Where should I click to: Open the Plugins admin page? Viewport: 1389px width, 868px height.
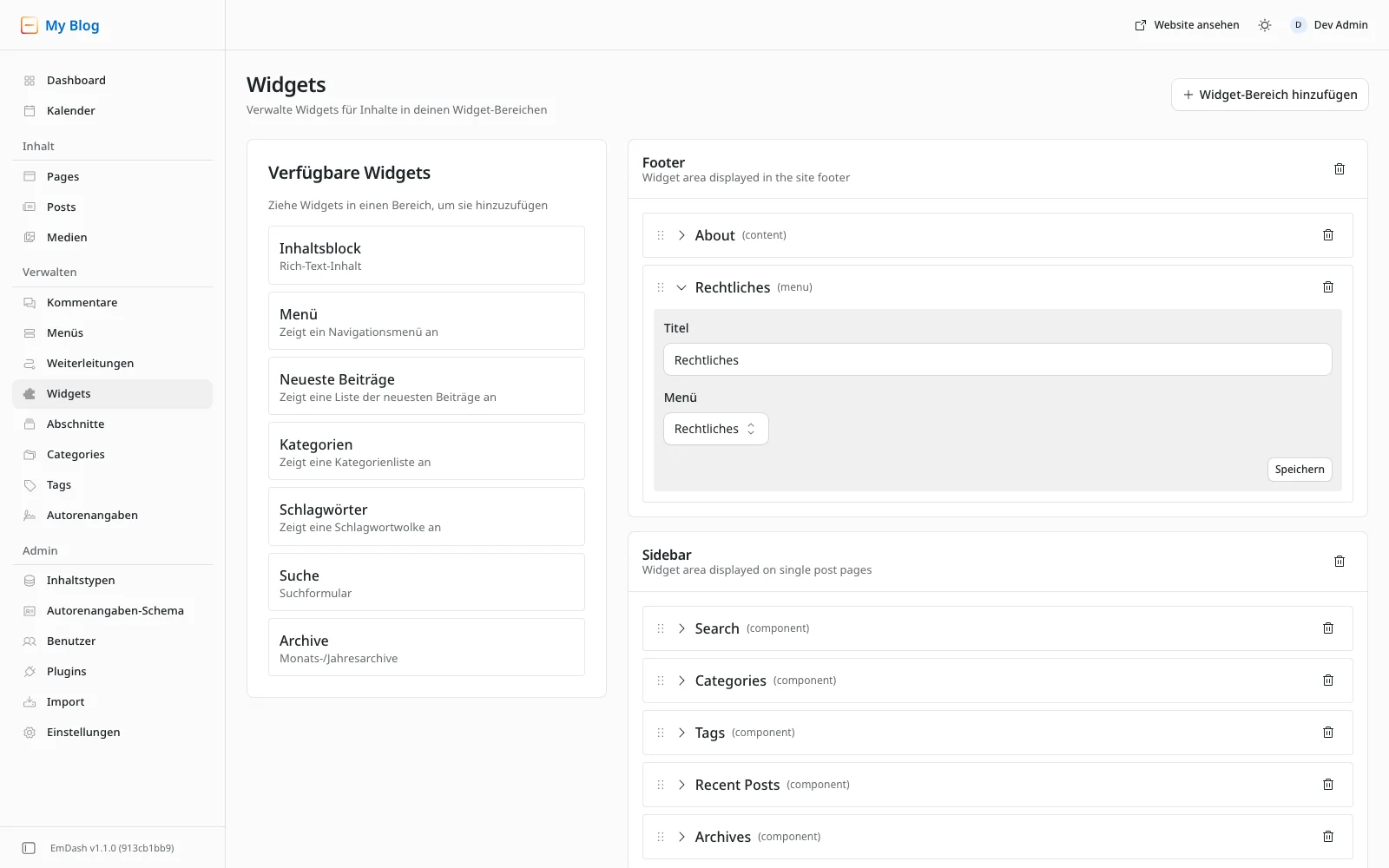coord(113,672)
